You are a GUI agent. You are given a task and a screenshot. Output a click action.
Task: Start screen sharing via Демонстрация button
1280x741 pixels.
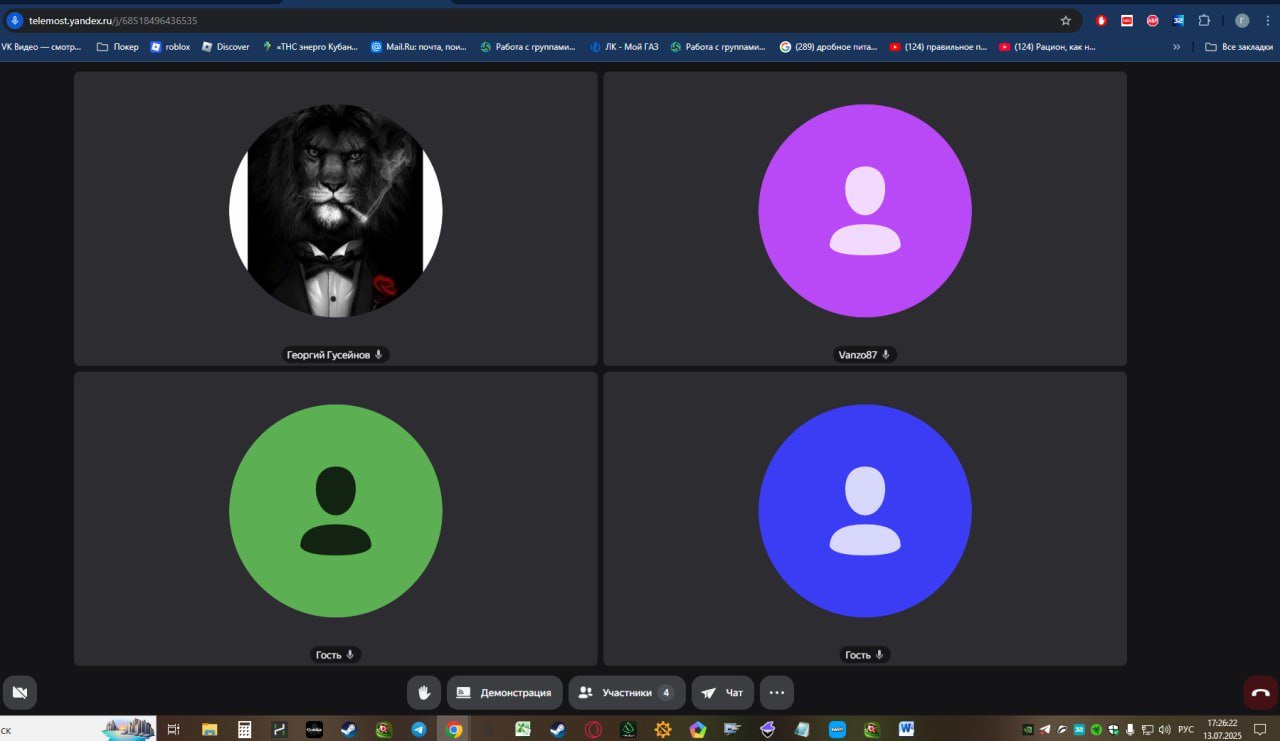click(505, 692)
